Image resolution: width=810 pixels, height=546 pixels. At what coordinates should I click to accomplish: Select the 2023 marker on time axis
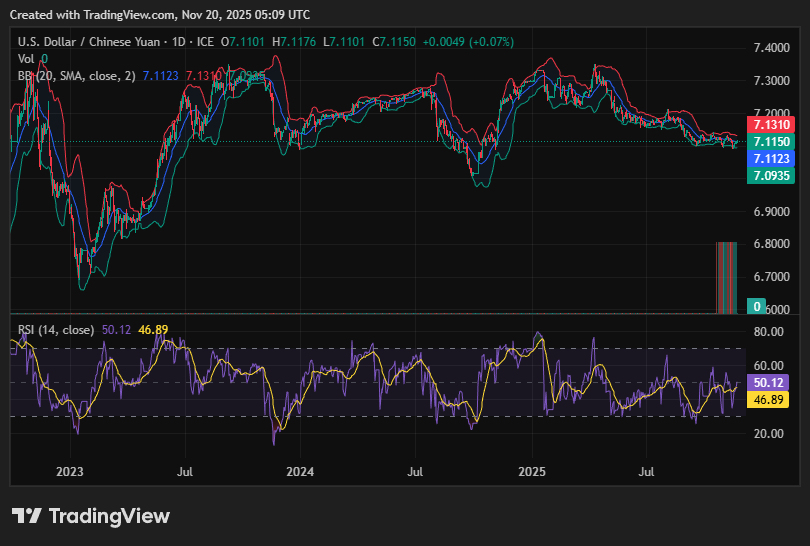(x=69, y=470)
